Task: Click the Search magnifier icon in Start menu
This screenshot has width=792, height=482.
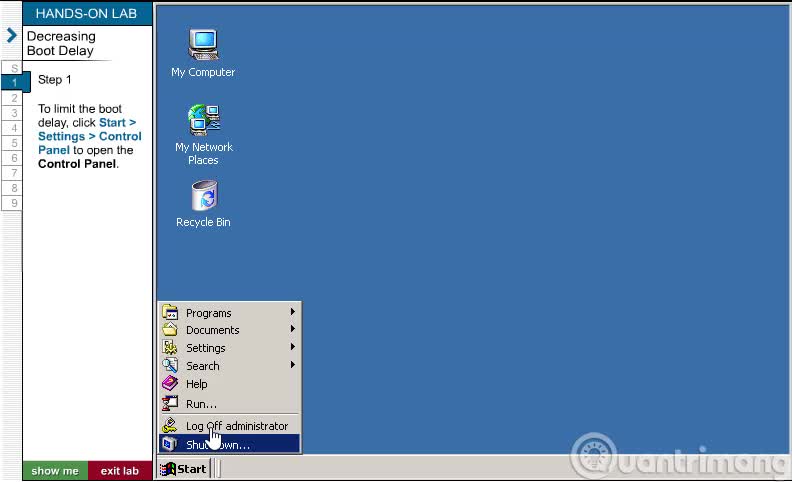Action: click(x=170, y=365)
